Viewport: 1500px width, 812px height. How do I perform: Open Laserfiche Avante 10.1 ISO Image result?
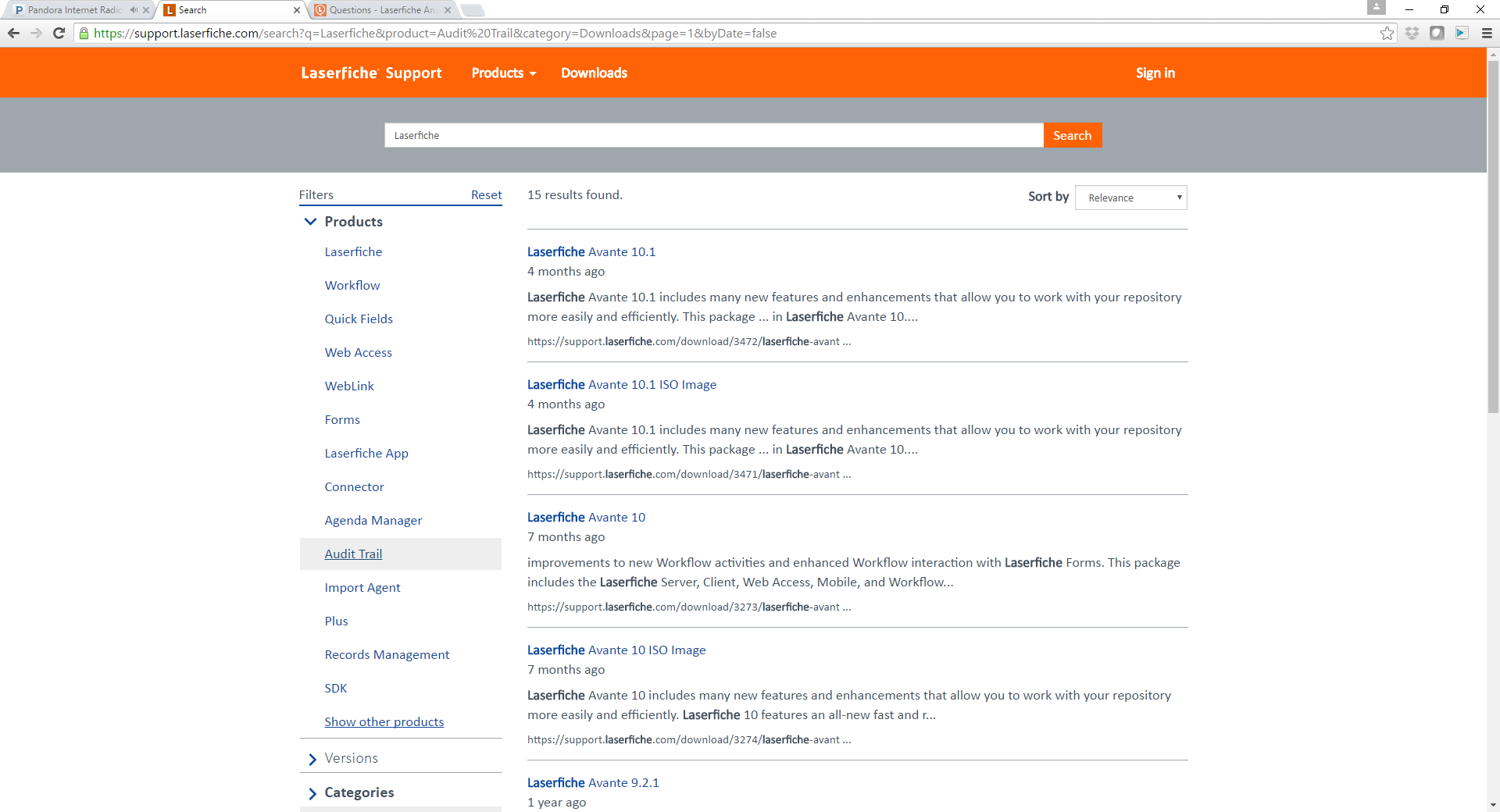coord(622,384)
